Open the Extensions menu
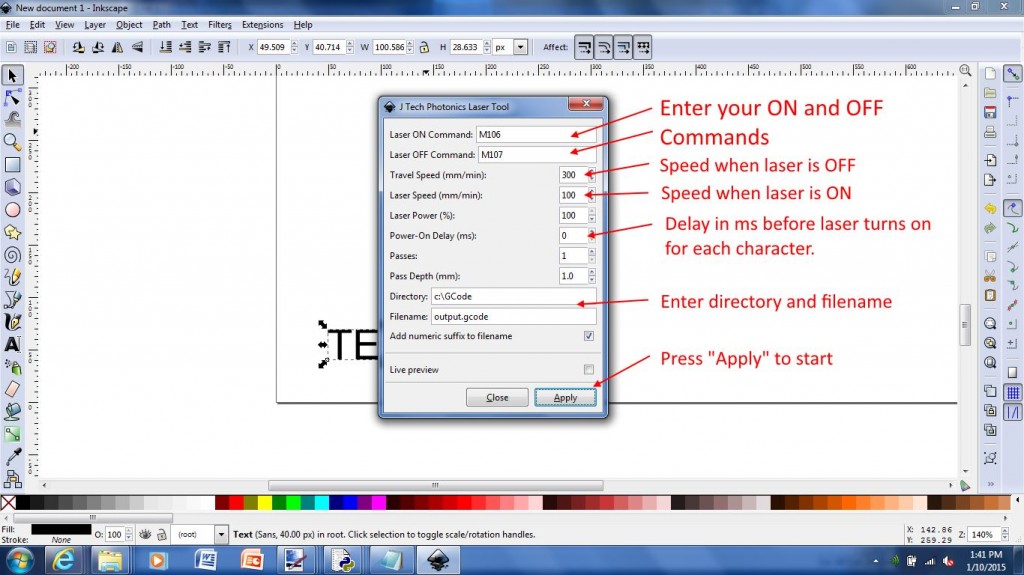 point(263,25)
